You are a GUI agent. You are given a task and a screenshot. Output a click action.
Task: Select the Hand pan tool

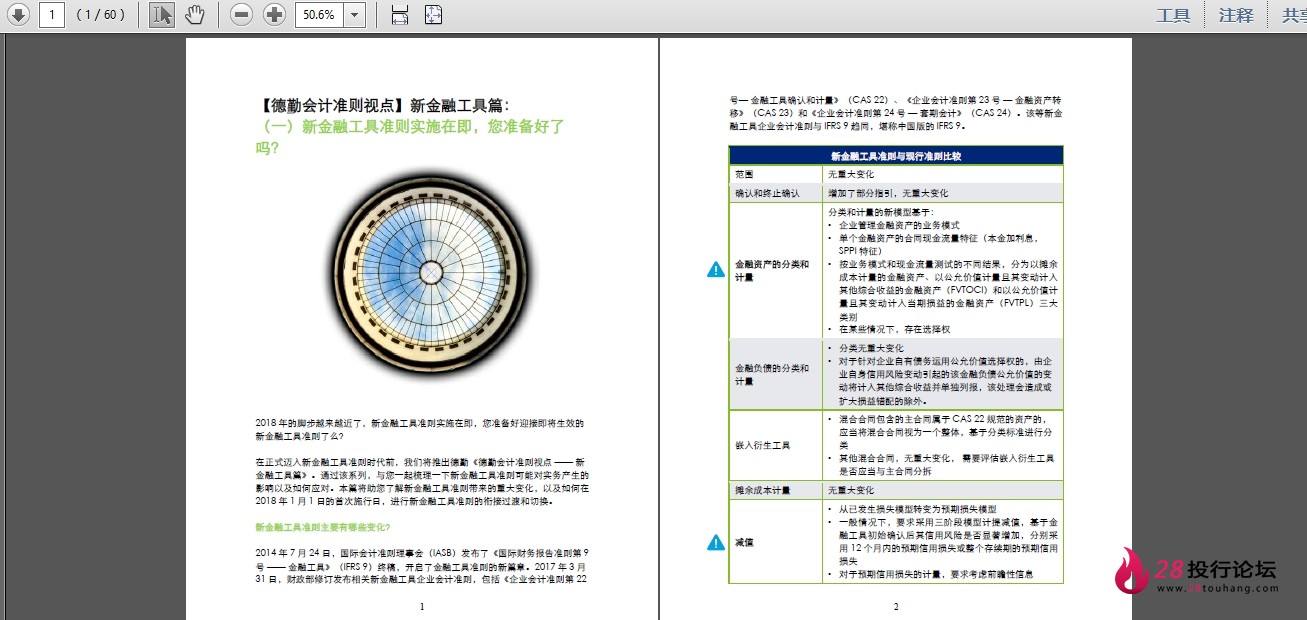click(x=196, y=15)
